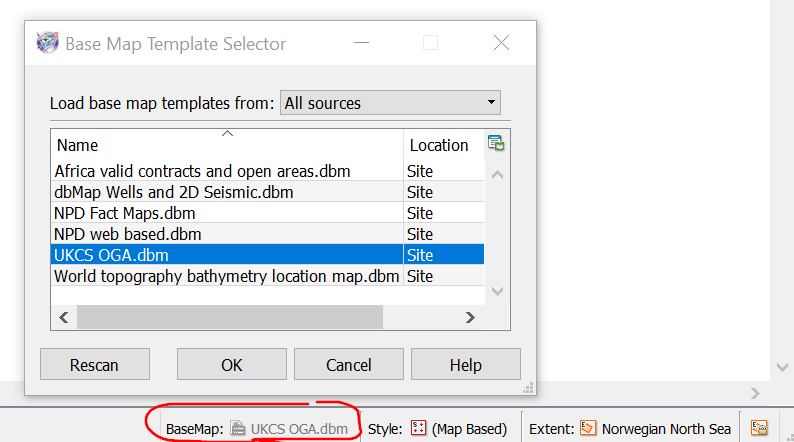Click main window's vertical scroll down arrow

pos(782,367)
